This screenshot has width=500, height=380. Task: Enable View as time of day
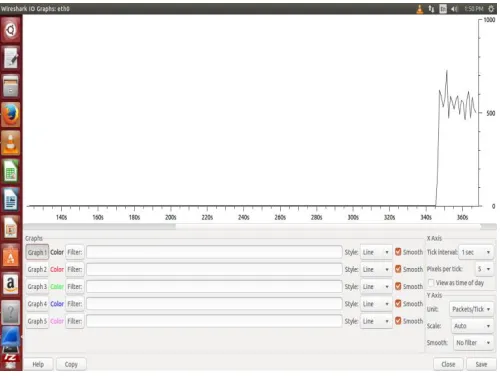coord(431,283)
